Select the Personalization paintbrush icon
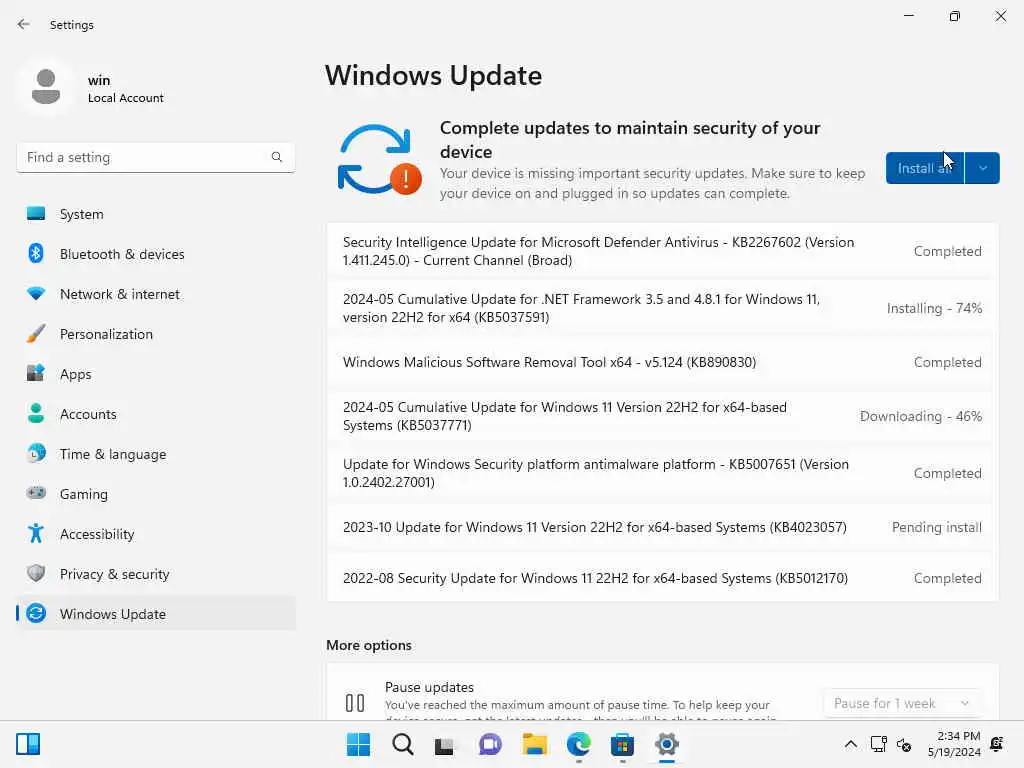 (x=36, y=334)
